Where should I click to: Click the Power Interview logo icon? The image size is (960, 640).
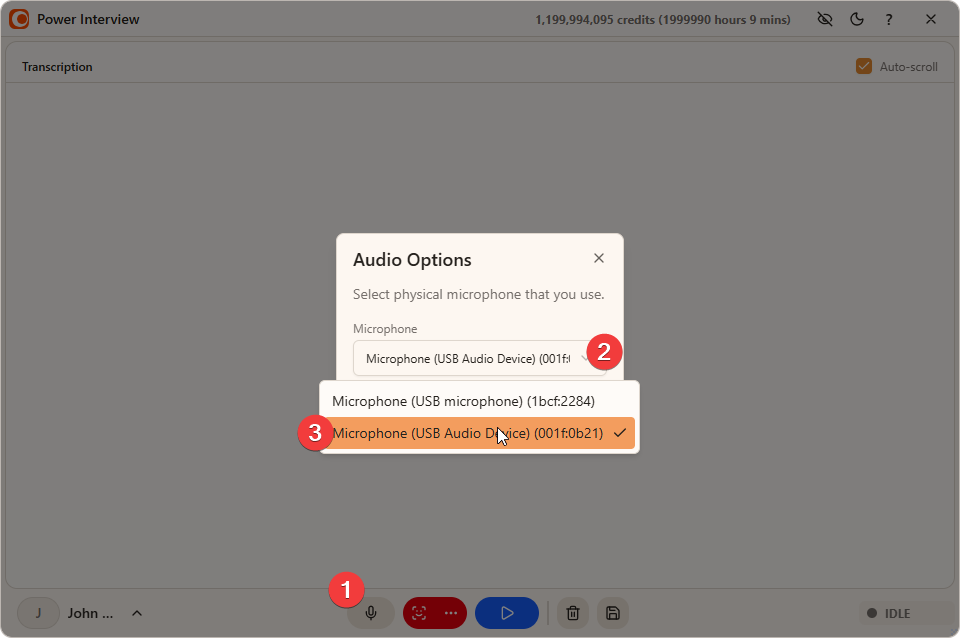click(x=20, y=20)
